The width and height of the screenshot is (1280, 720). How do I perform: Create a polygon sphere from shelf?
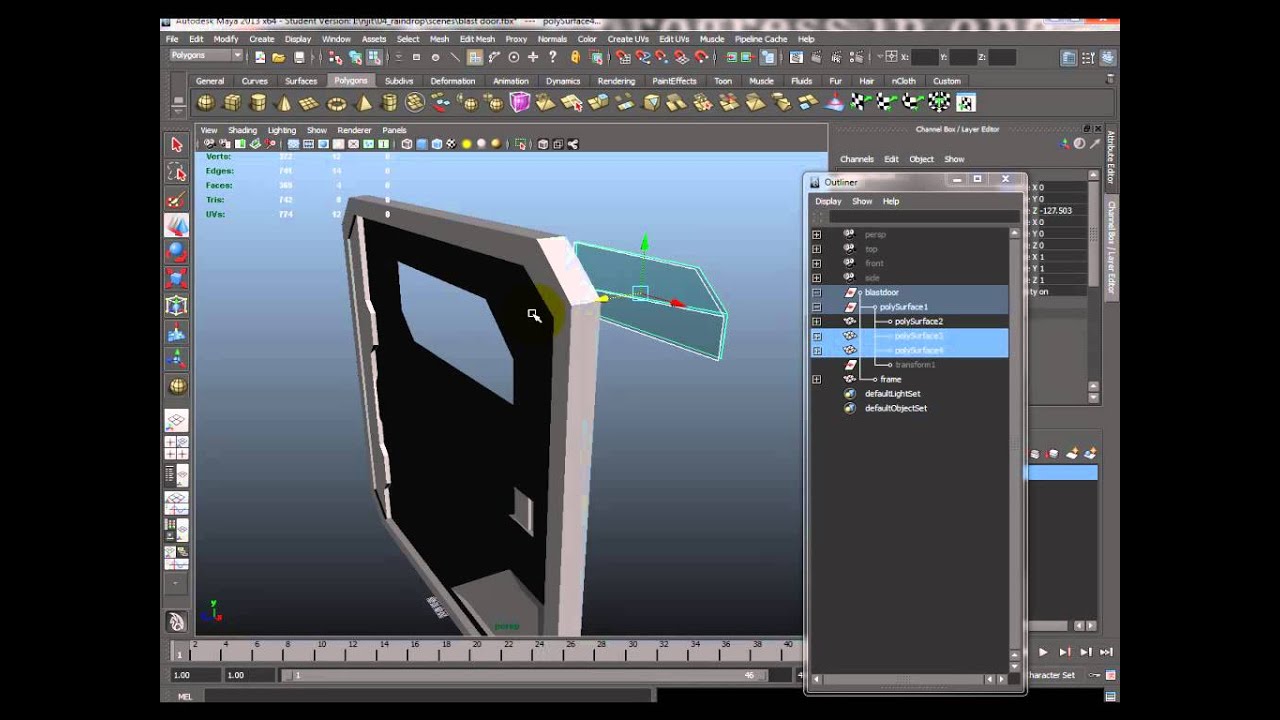click(x=206, y=102)
